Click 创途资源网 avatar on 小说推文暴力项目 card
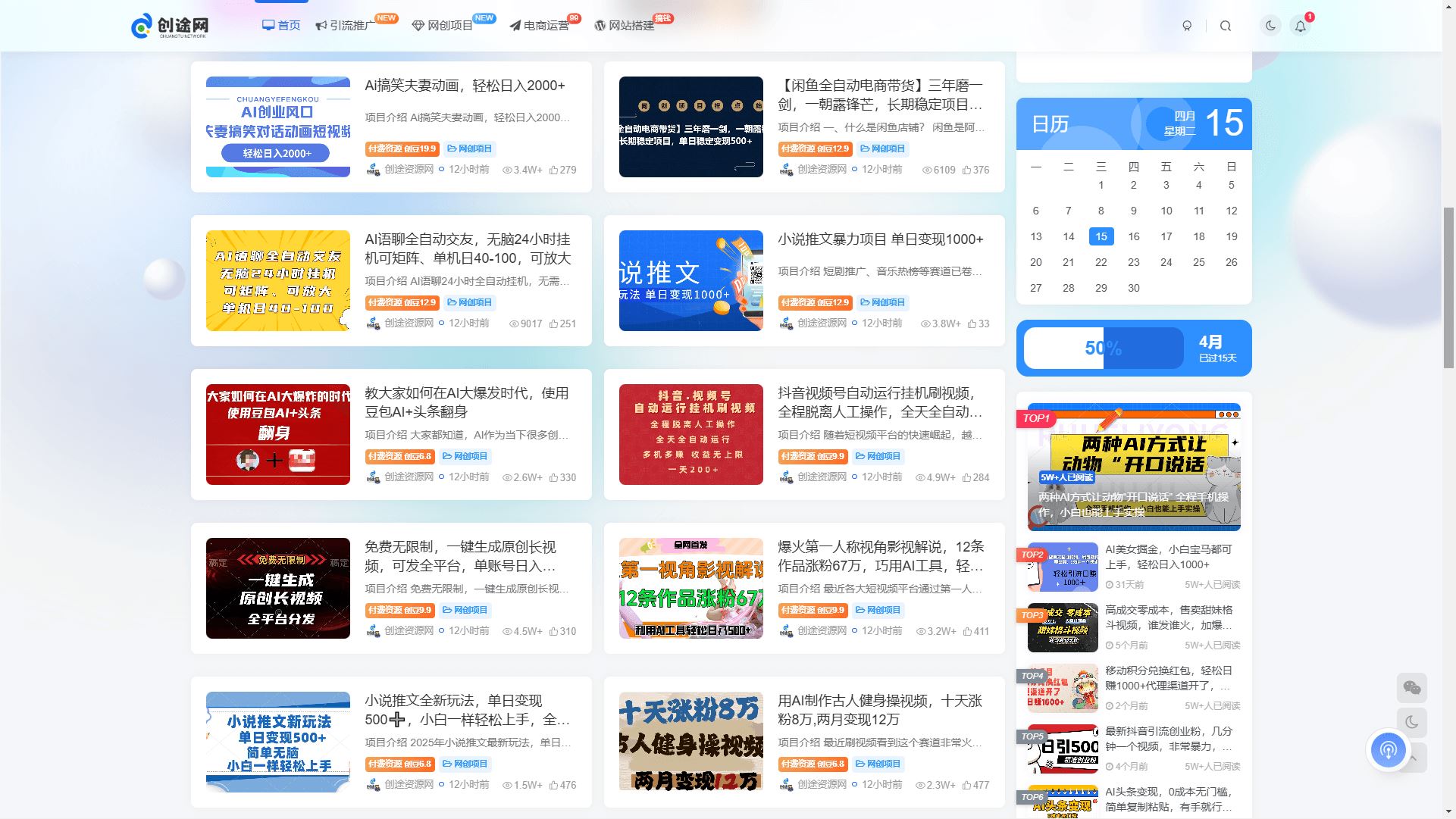Image resolution: width=1456 pixels, height=819 pixels. click(x=786, y=324)
